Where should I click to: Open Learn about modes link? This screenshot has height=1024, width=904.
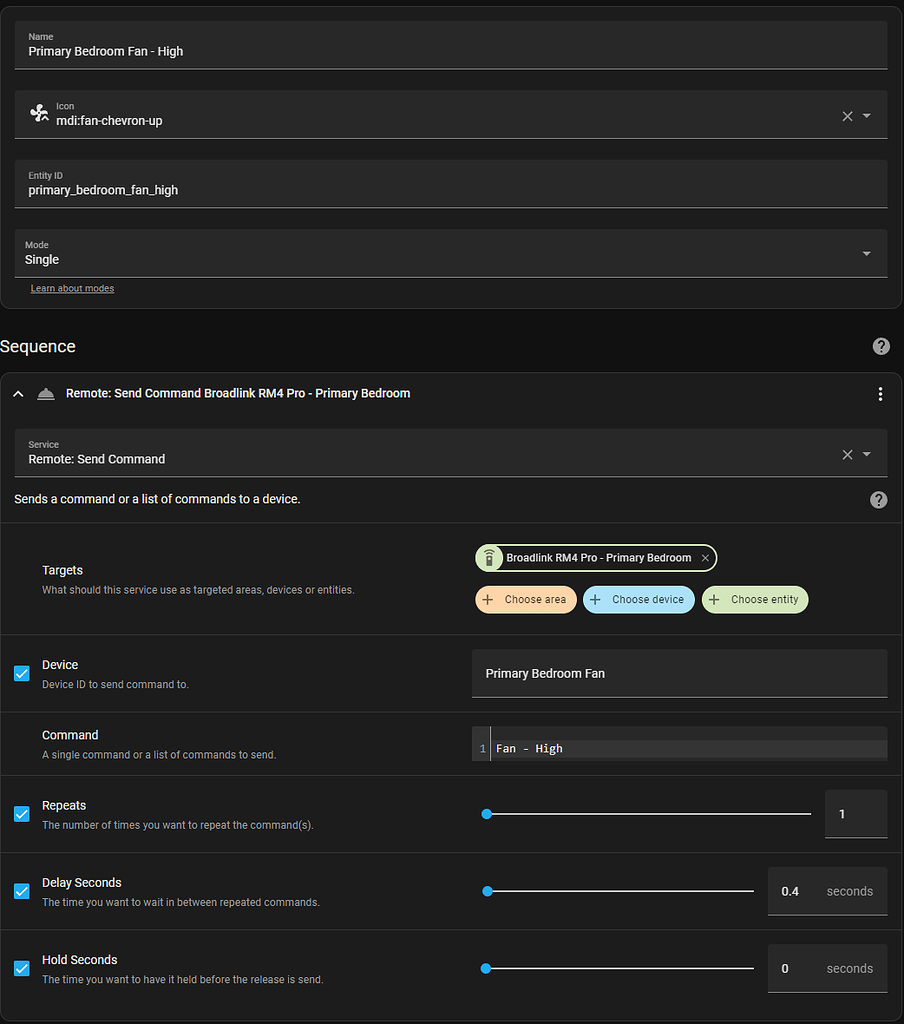73,288
